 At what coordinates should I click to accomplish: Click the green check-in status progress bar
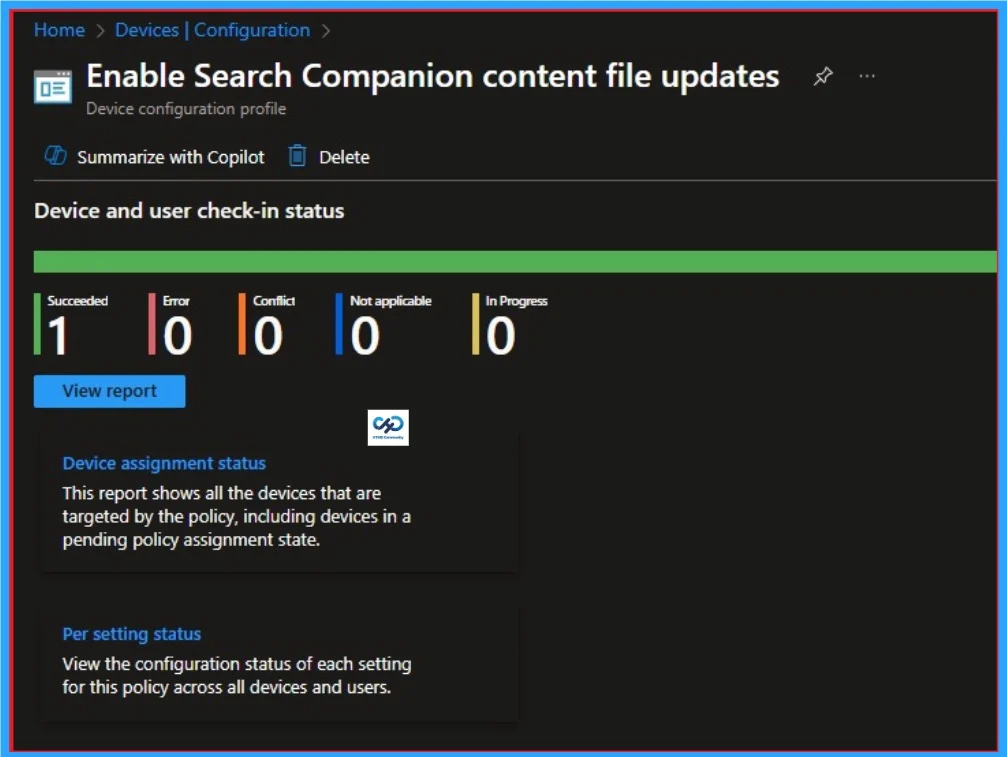pos(500,260)
